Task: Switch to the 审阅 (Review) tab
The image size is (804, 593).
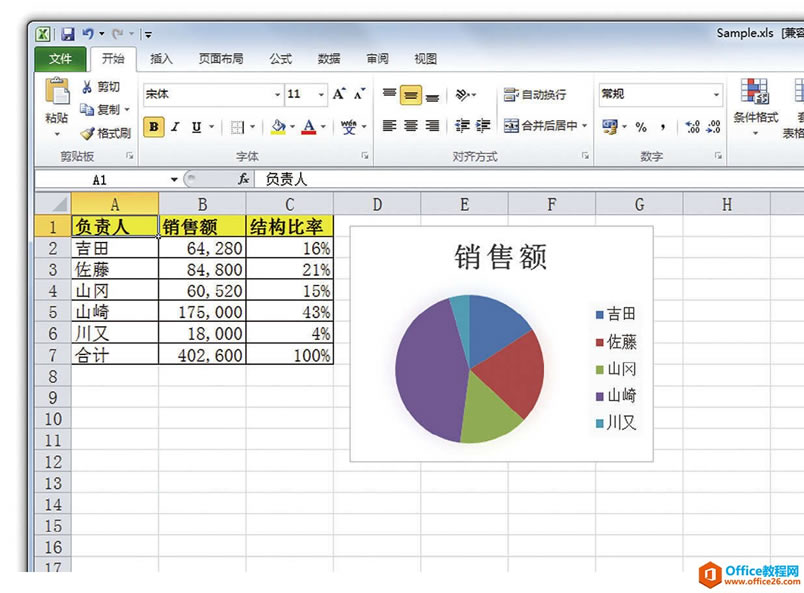Action: tap(377, 59)
